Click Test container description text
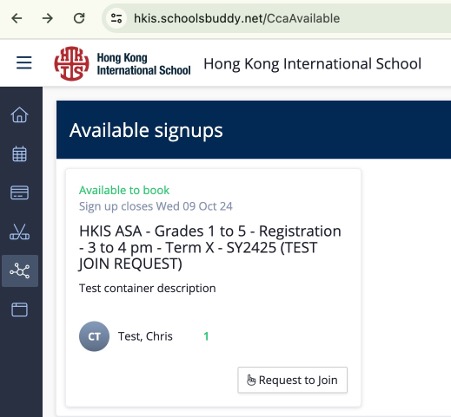 (147, 288)
